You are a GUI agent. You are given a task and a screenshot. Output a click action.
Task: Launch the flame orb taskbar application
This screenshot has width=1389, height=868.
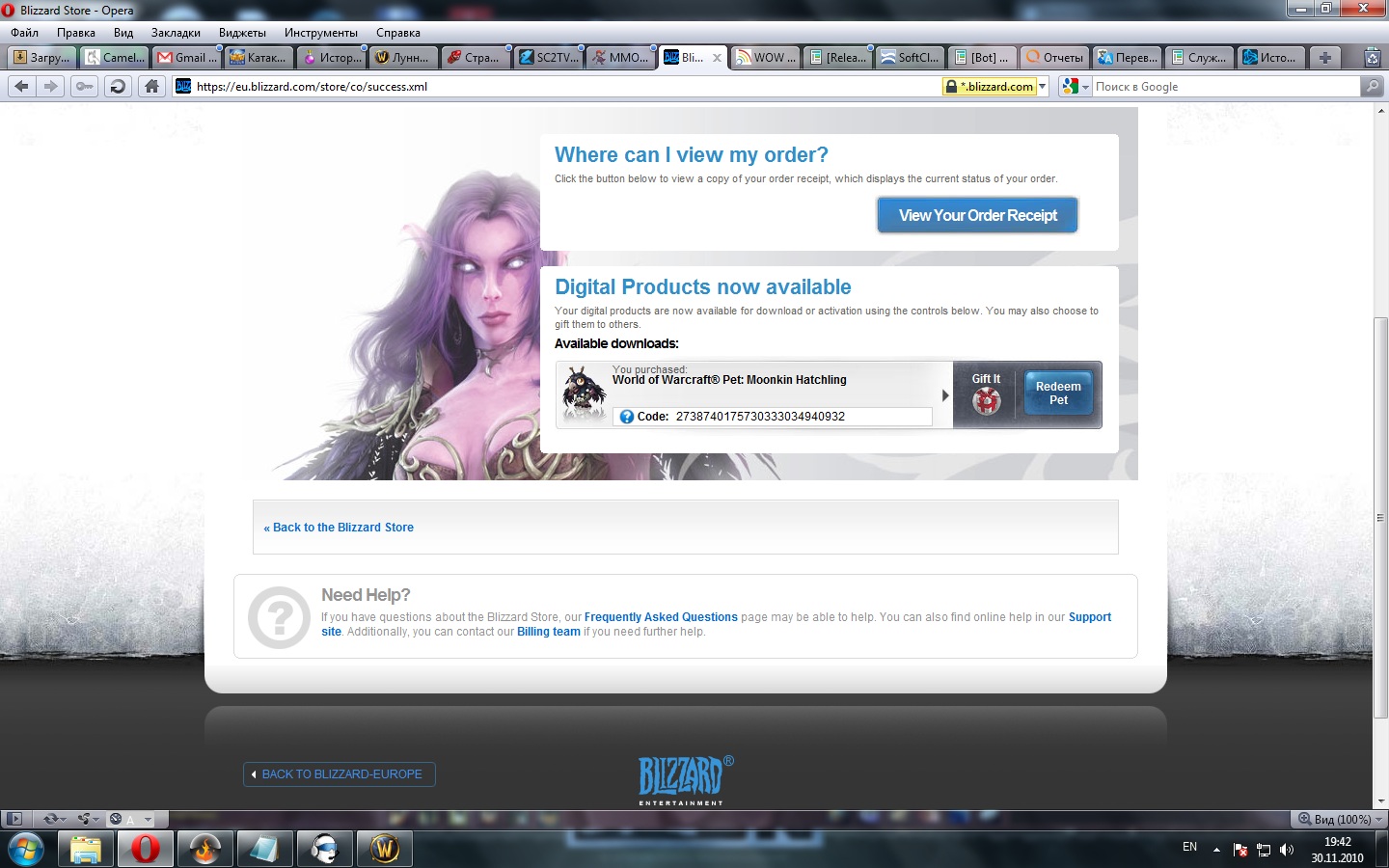click(x=204, y=849)
